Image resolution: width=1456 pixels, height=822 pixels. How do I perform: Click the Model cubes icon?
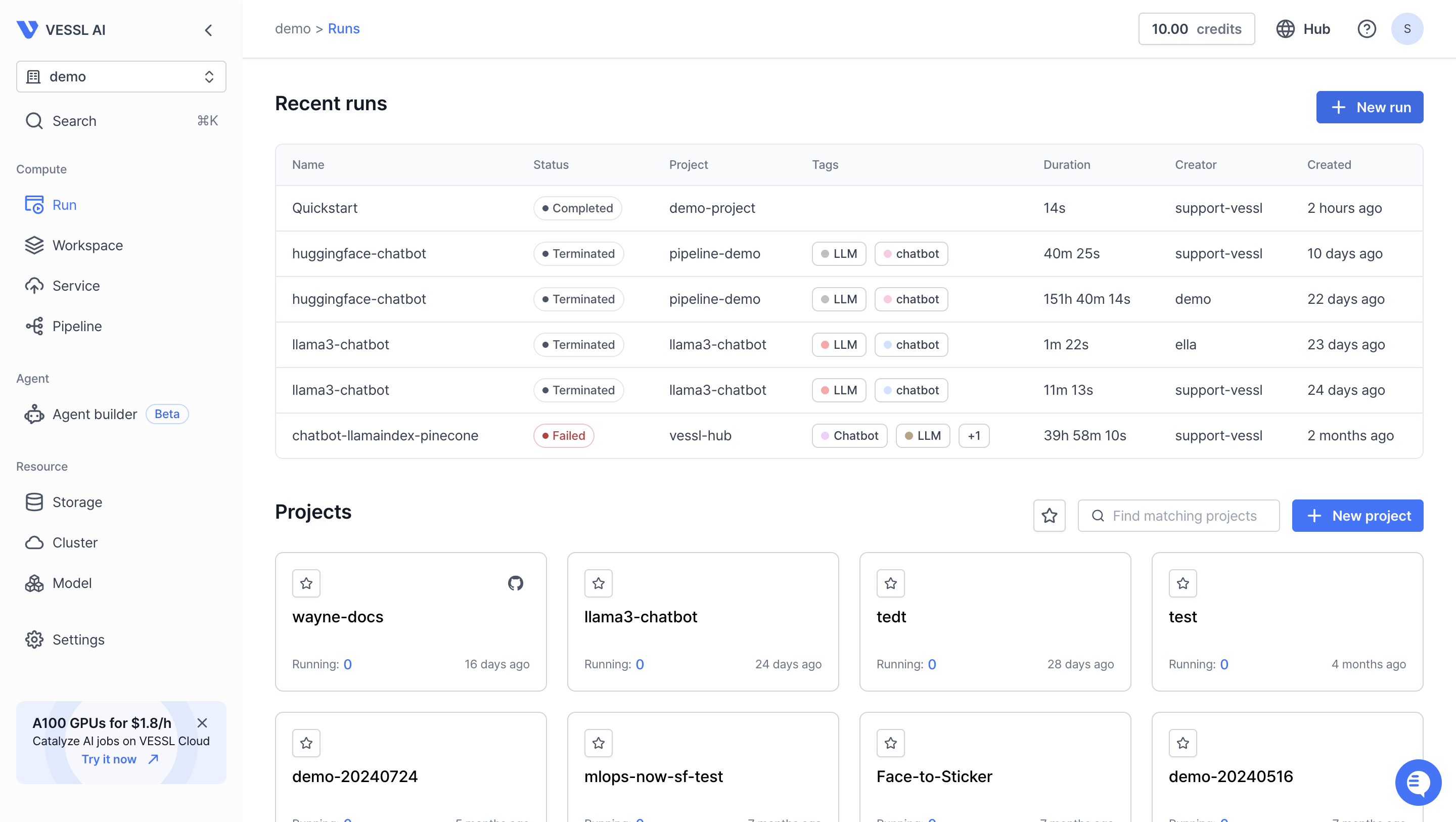pos(34,582)
